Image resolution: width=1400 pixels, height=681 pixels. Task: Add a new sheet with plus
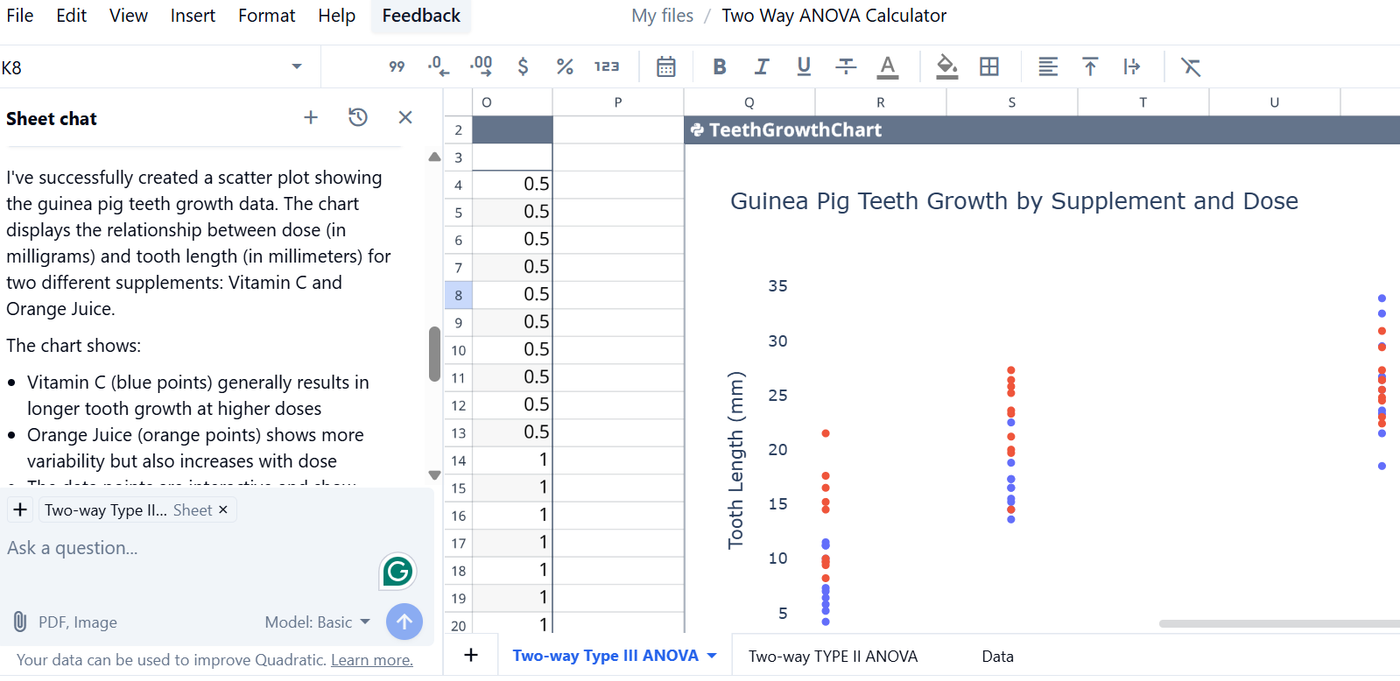[471, 656]
